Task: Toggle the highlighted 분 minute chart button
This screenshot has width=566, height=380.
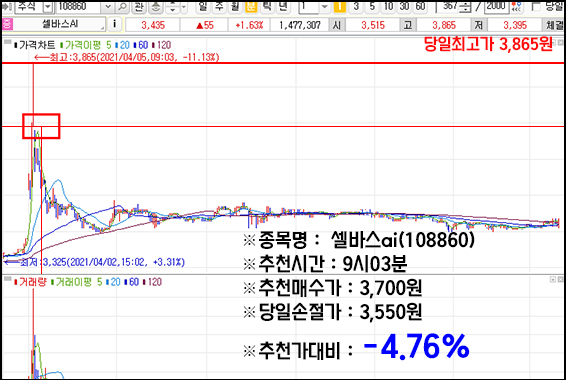Action: (251, 6)
